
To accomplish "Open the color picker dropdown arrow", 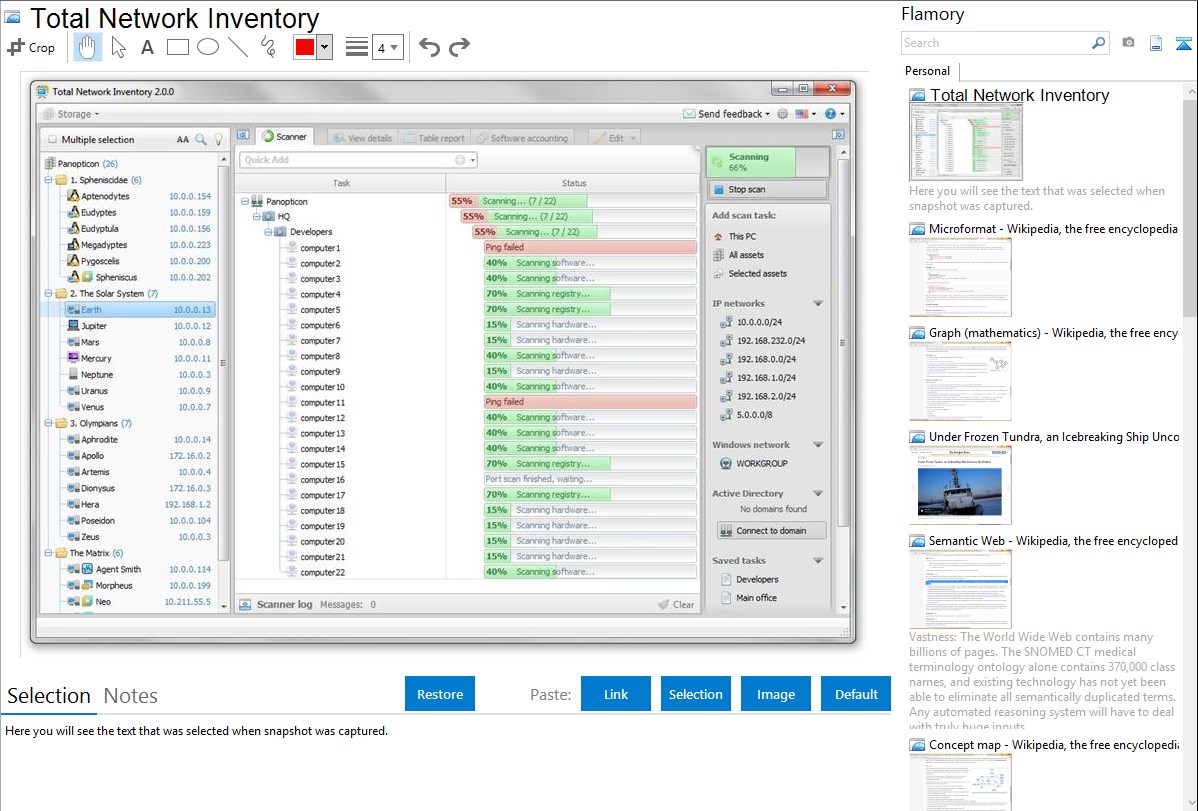I will click(x=324, y=47).
